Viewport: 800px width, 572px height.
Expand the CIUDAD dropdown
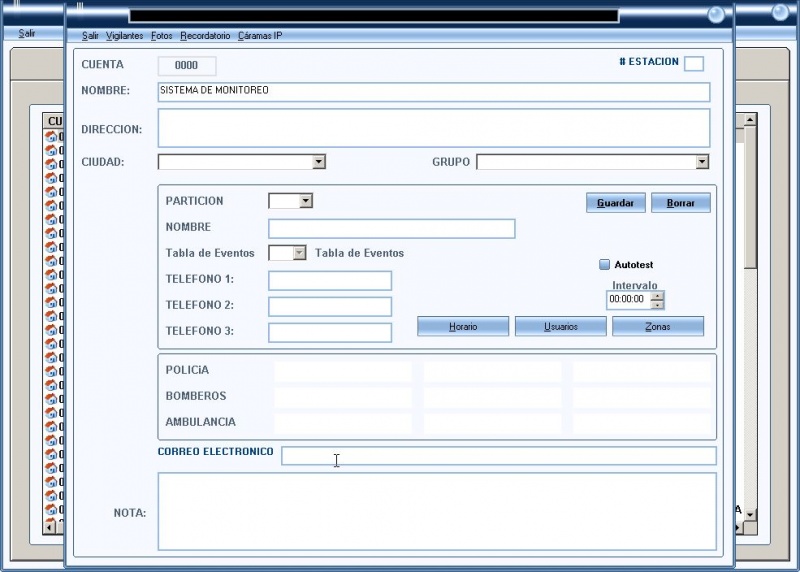[x=319, y=162]
